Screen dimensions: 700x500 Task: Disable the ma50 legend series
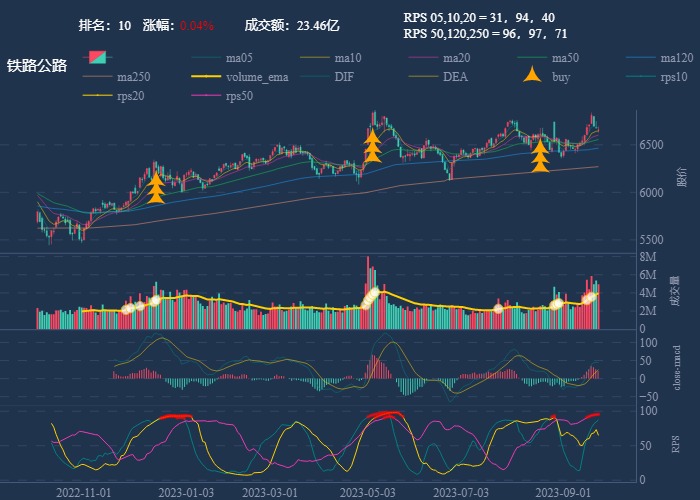[565, 58]
